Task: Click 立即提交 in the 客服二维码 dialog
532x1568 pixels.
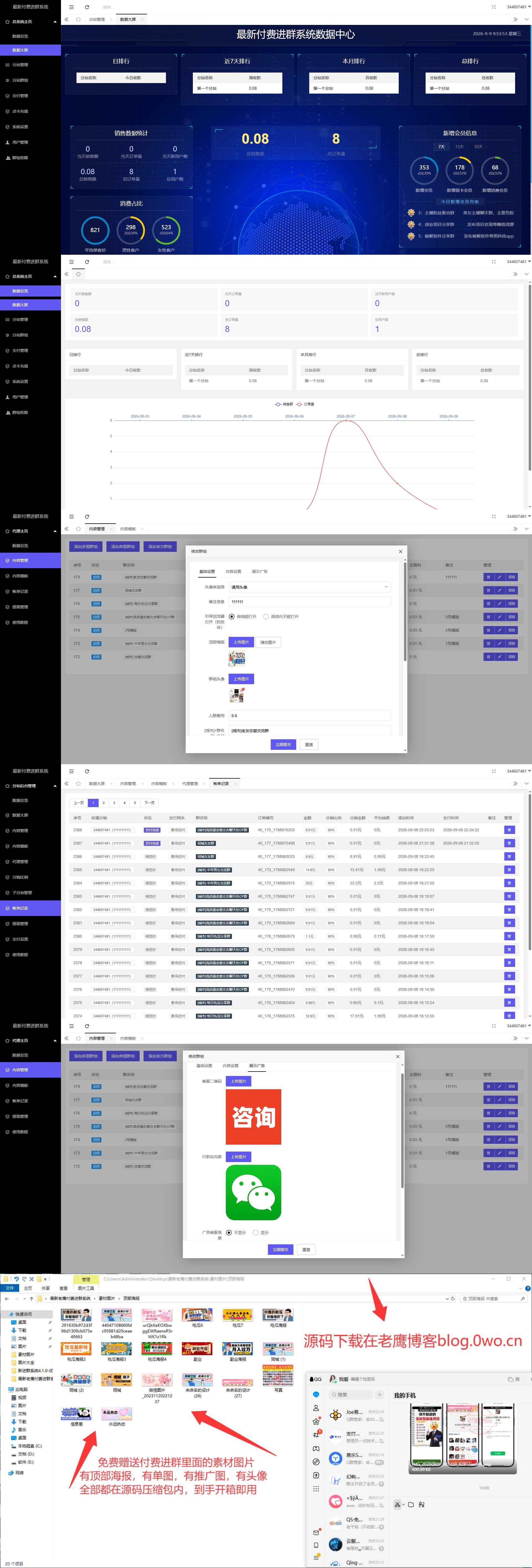Action: coord(280,1250)
